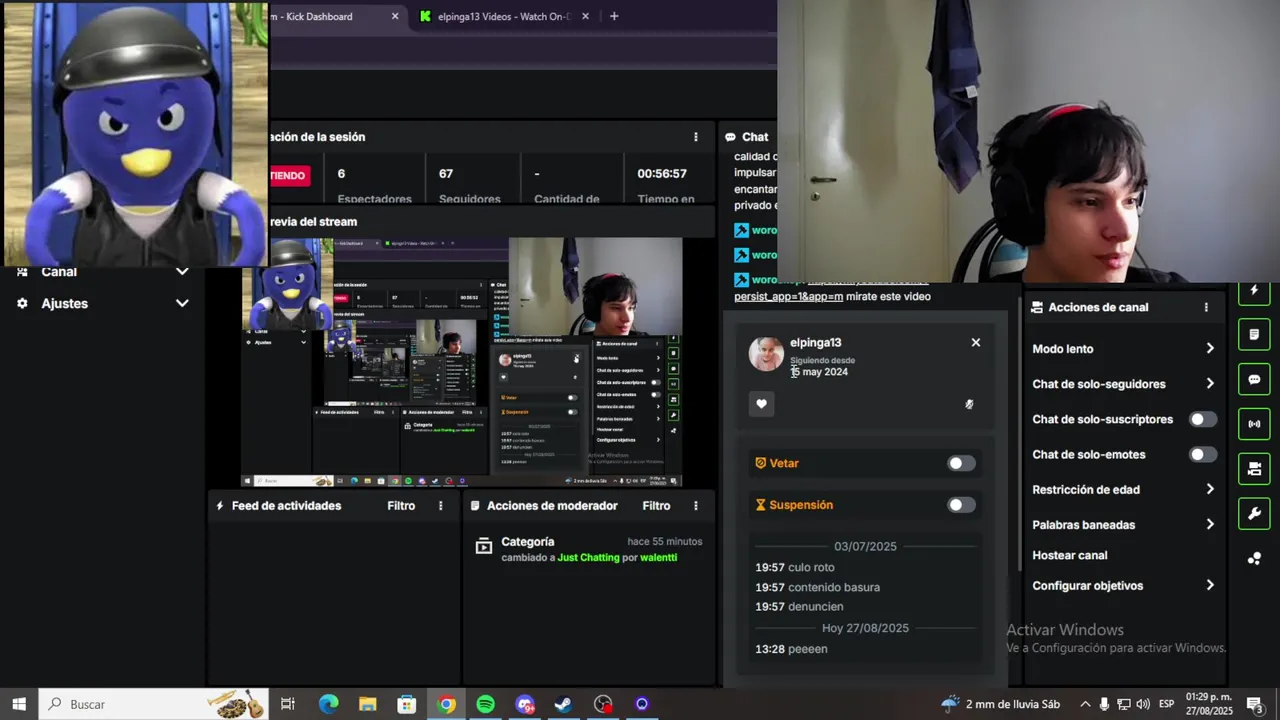This screenshot has width=1280, height=720.
Task: Open the session information panel options menu
Action: (x=696, y=137)
